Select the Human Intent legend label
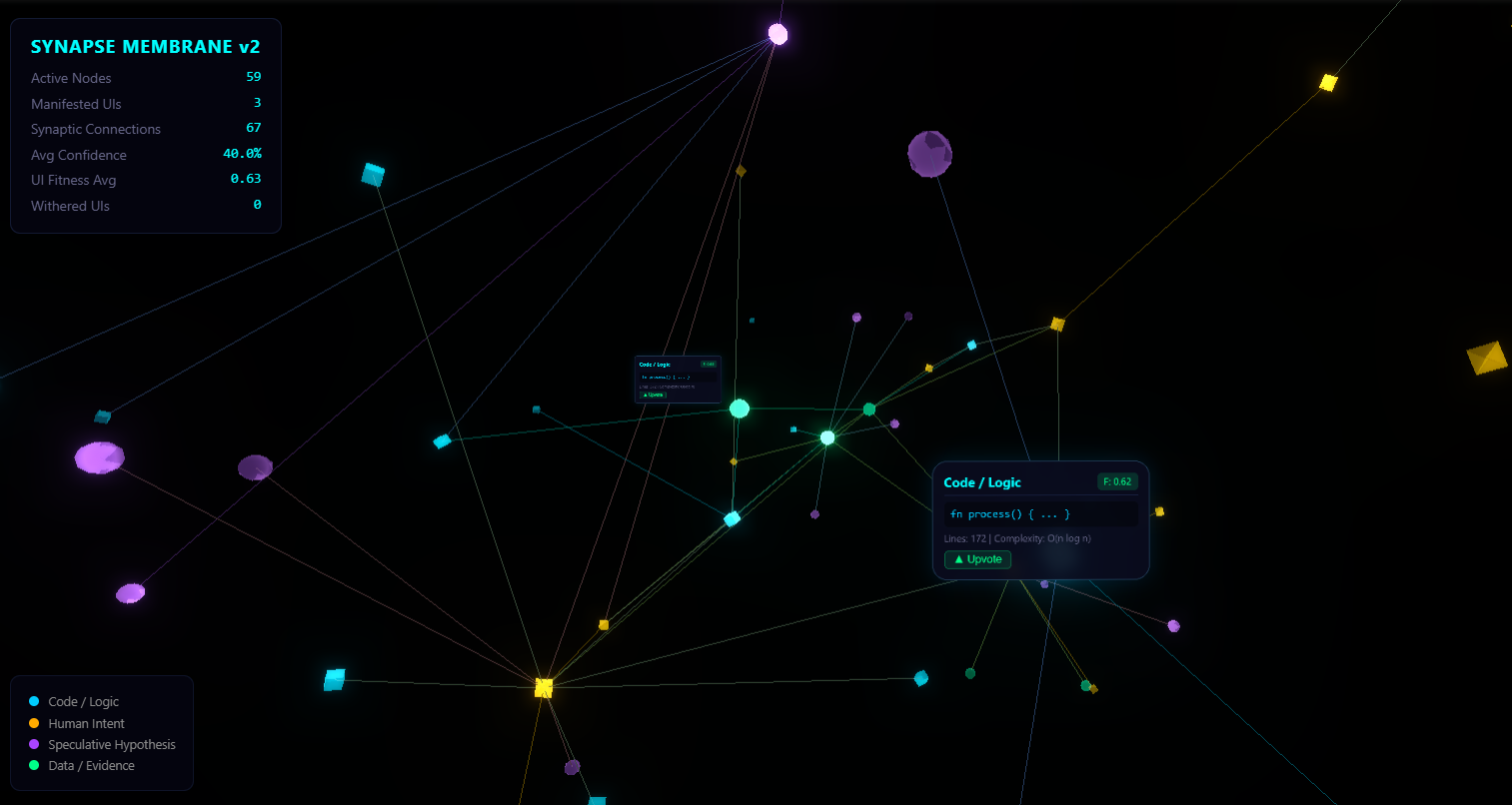Viewport: 1512px width, 805px height. 87,723
